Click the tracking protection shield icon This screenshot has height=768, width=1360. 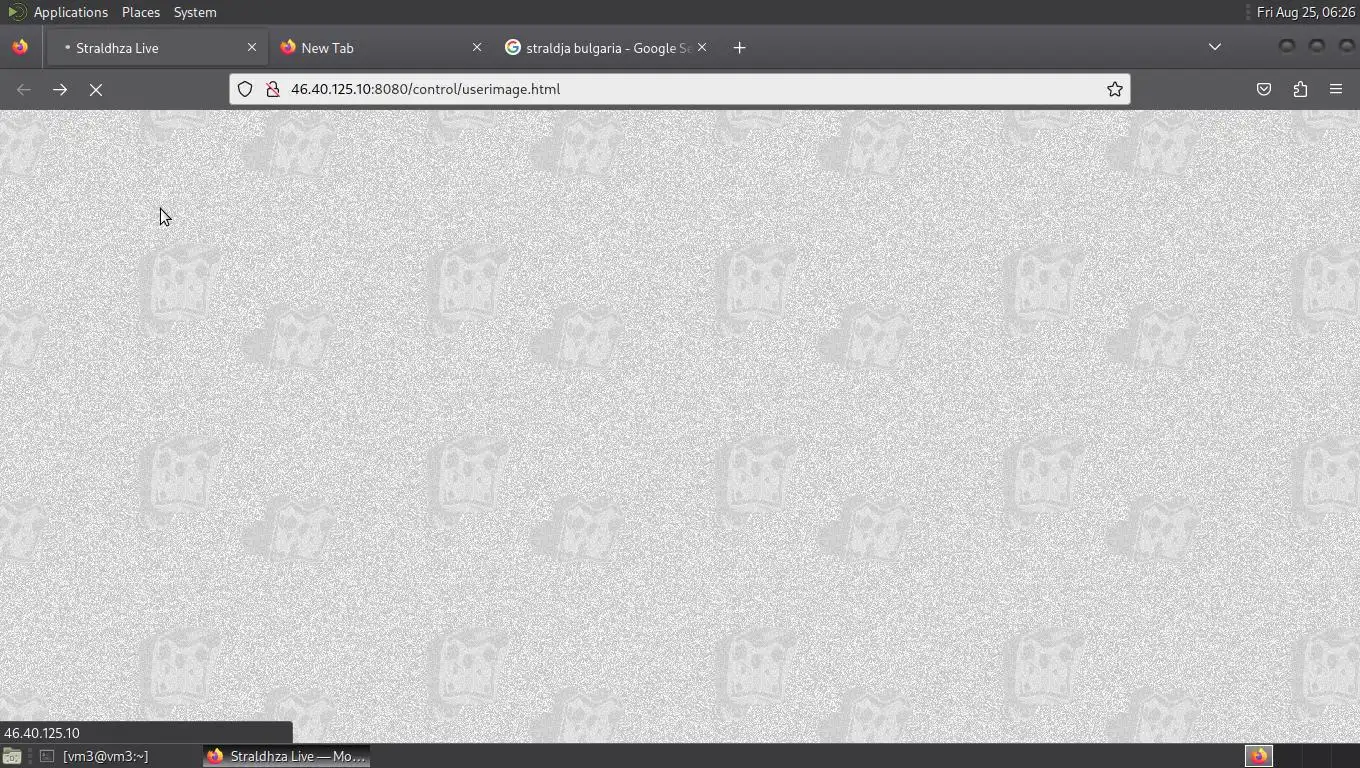tap(245, 89)
